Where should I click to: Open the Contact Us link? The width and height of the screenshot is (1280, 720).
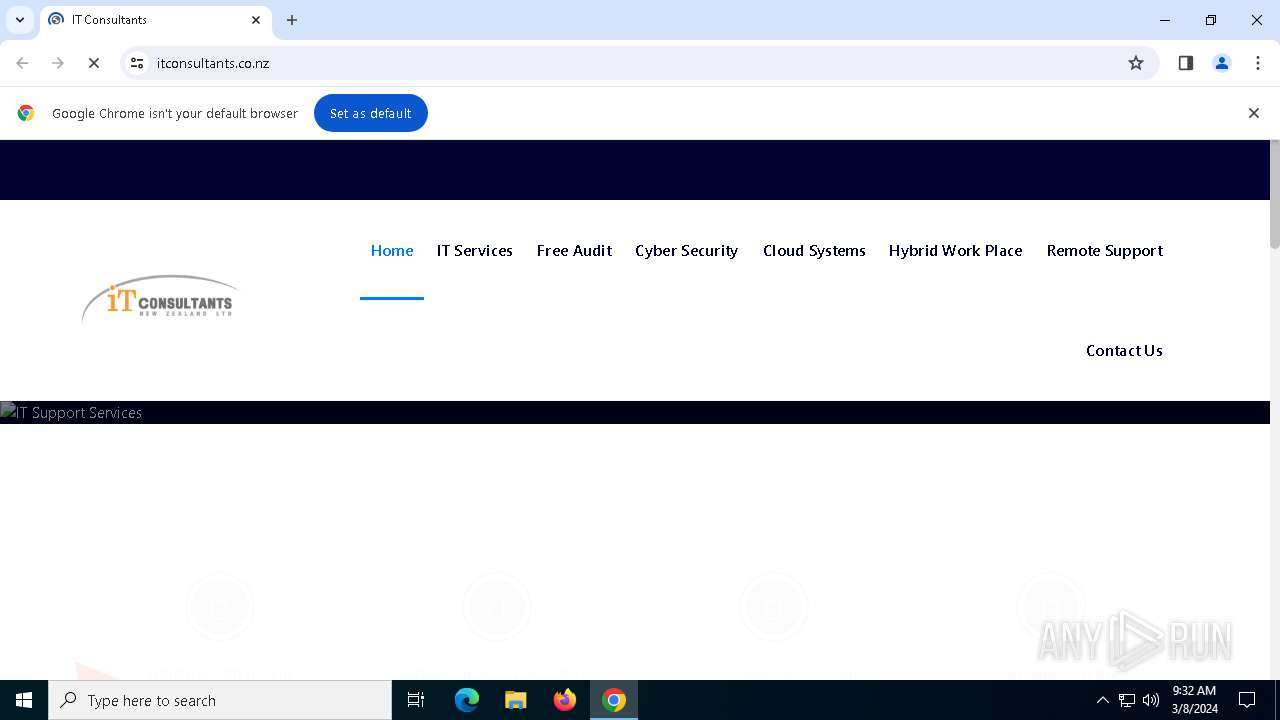[1124, 351]
